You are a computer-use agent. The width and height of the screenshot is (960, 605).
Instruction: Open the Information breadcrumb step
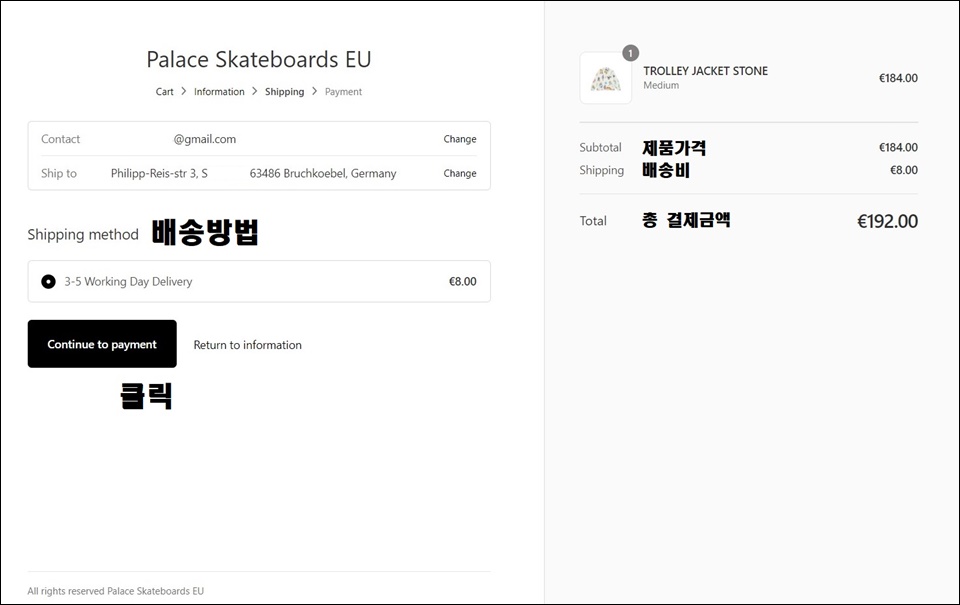click(219, 92)
